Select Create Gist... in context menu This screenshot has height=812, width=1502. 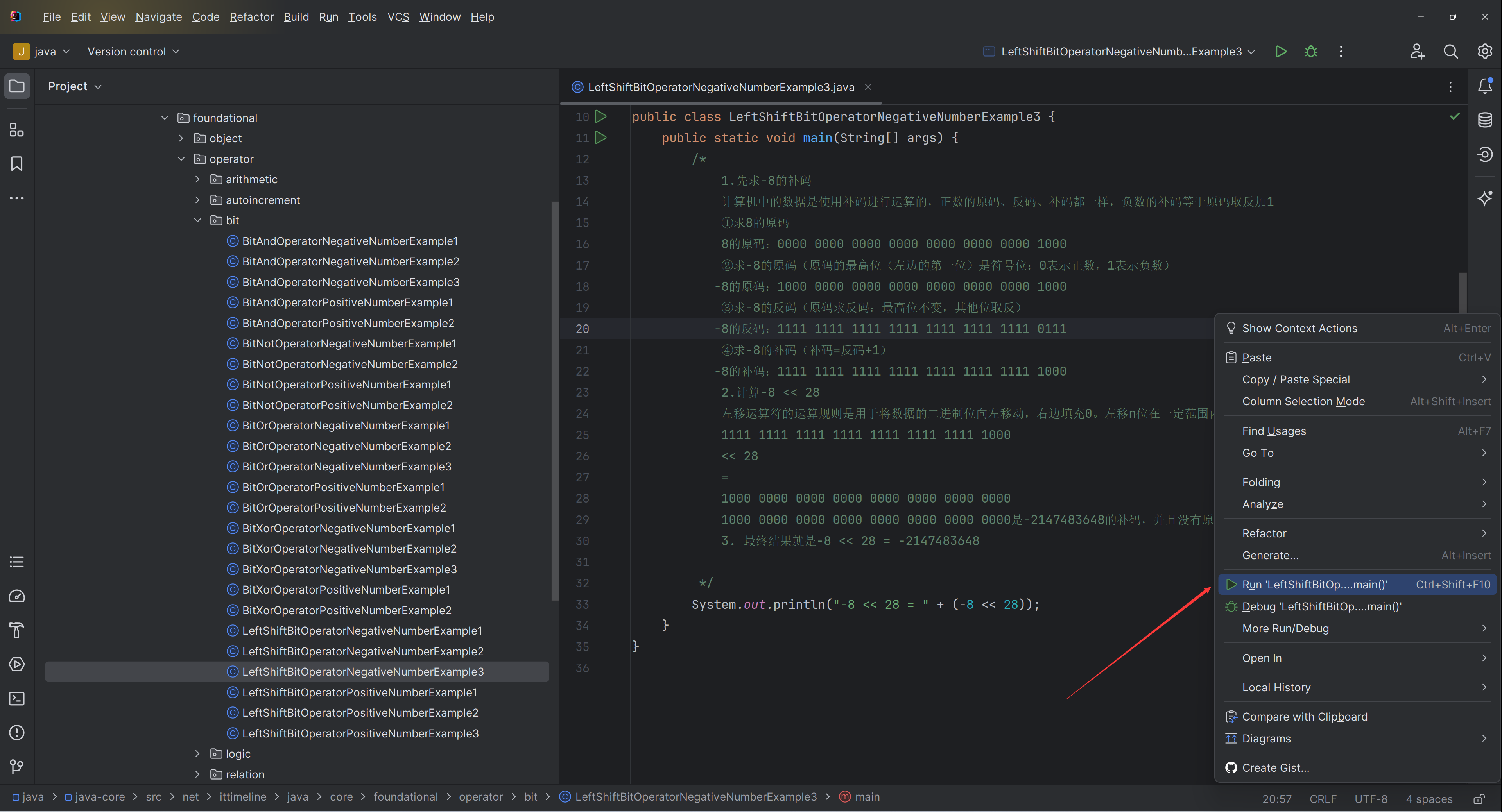(1357, 768)
